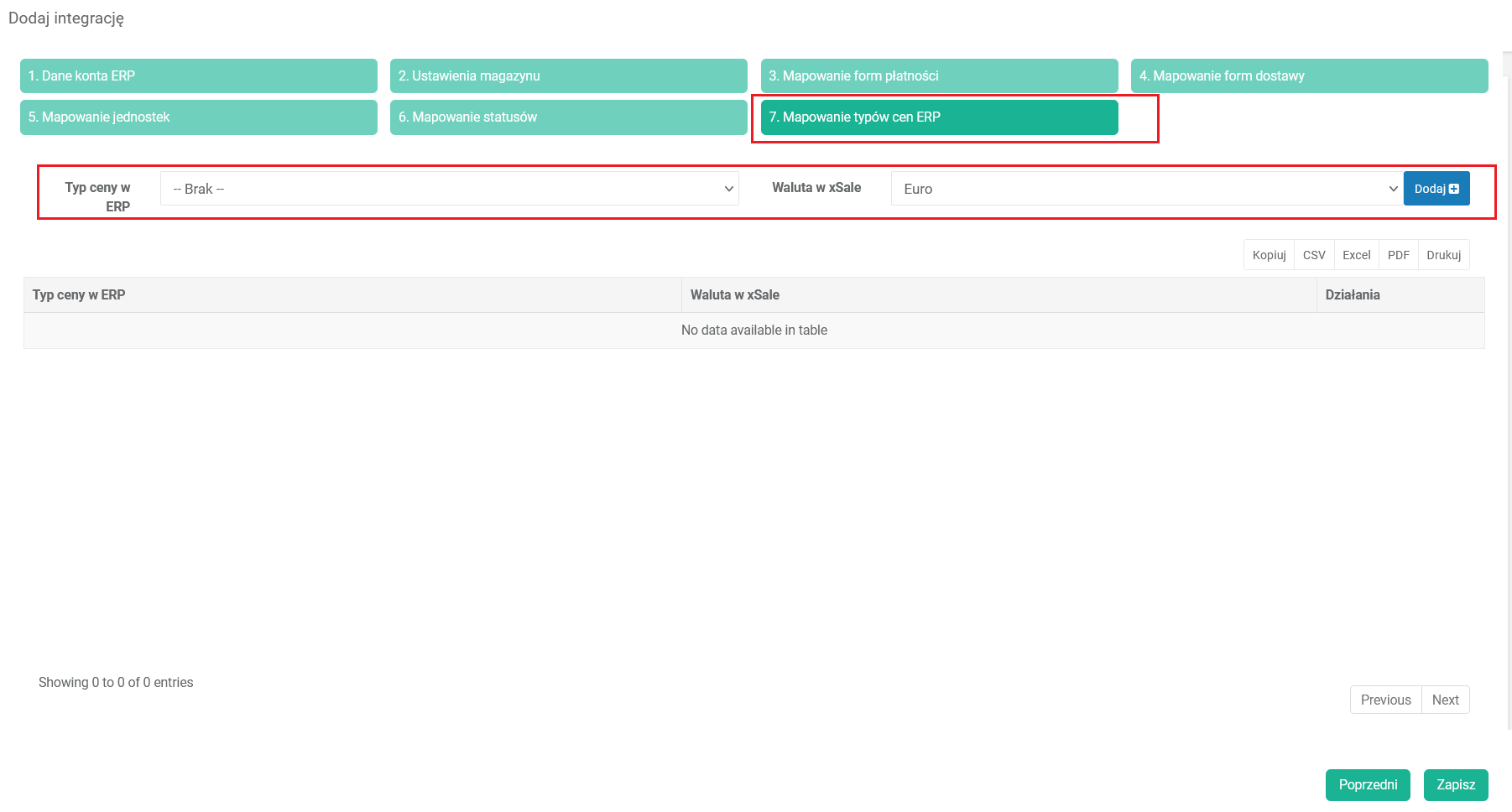Select 7. Mapowanie typów cen ERP tab
The width and height of the screenshot is (1512, 812).
pos(939,117)
